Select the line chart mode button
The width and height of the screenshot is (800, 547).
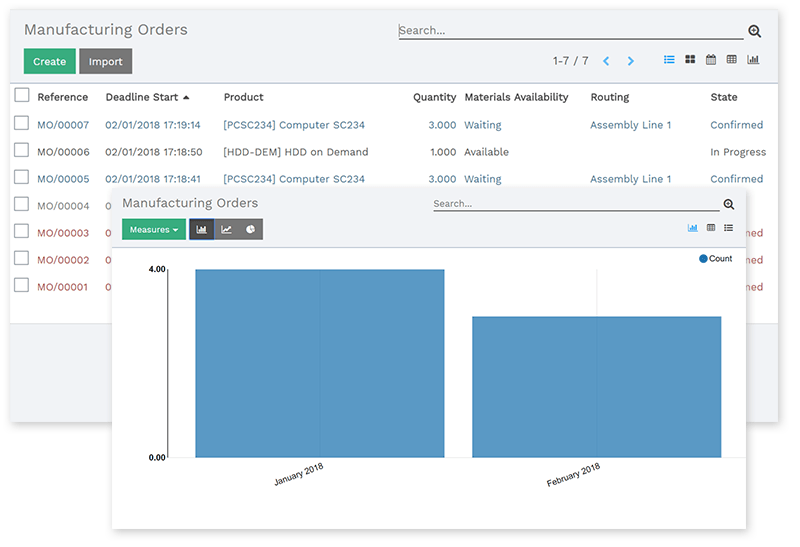(x=226, y=229)
